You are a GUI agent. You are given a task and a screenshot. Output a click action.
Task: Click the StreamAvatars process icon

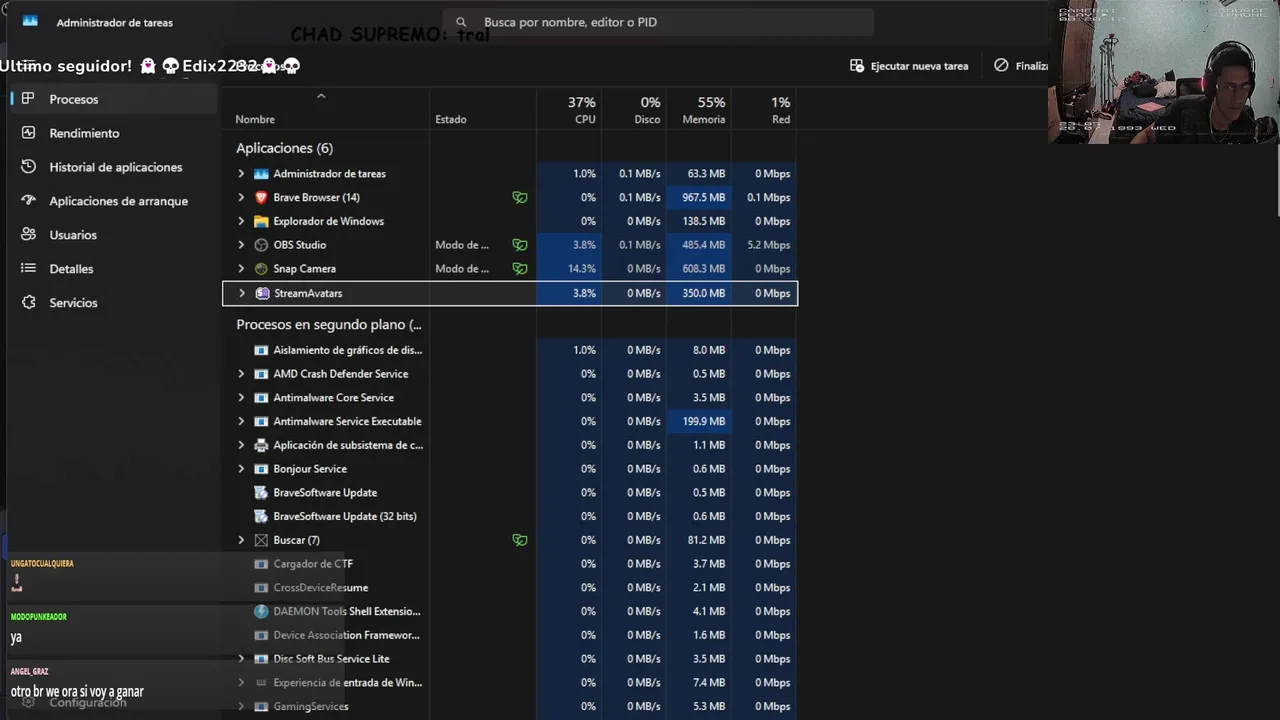(x=262, y=293)
